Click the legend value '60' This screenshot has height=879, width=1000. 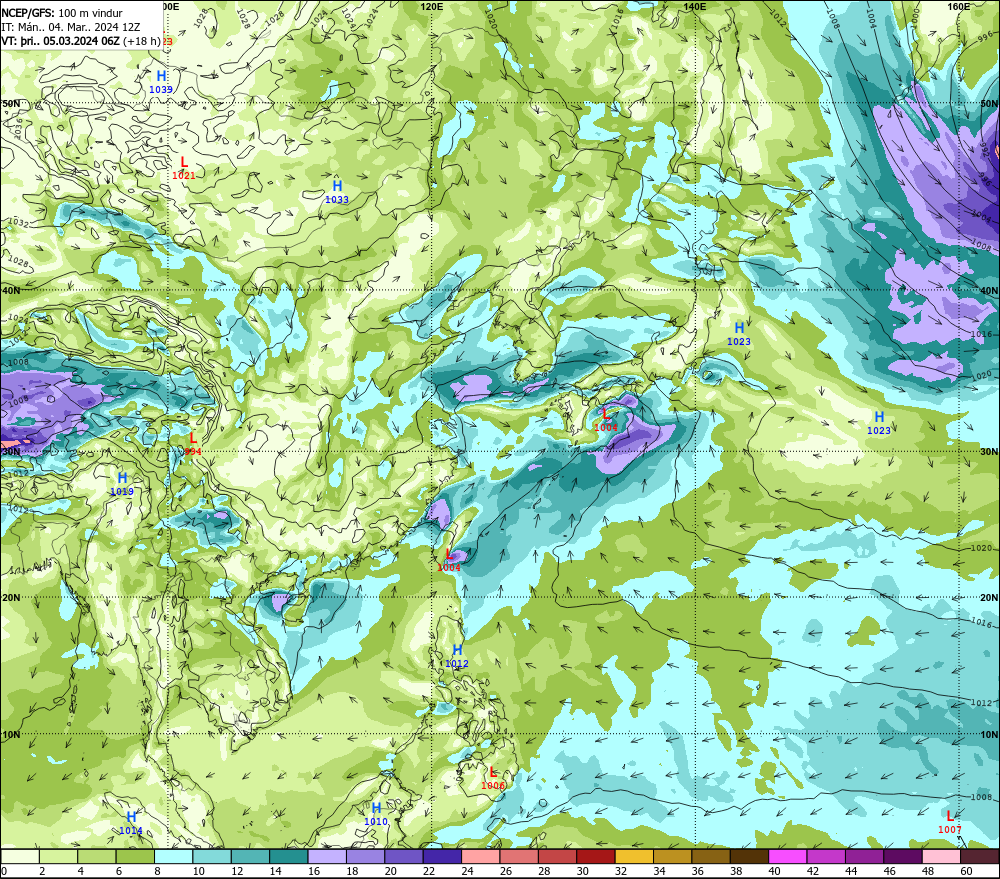[966, 871]
